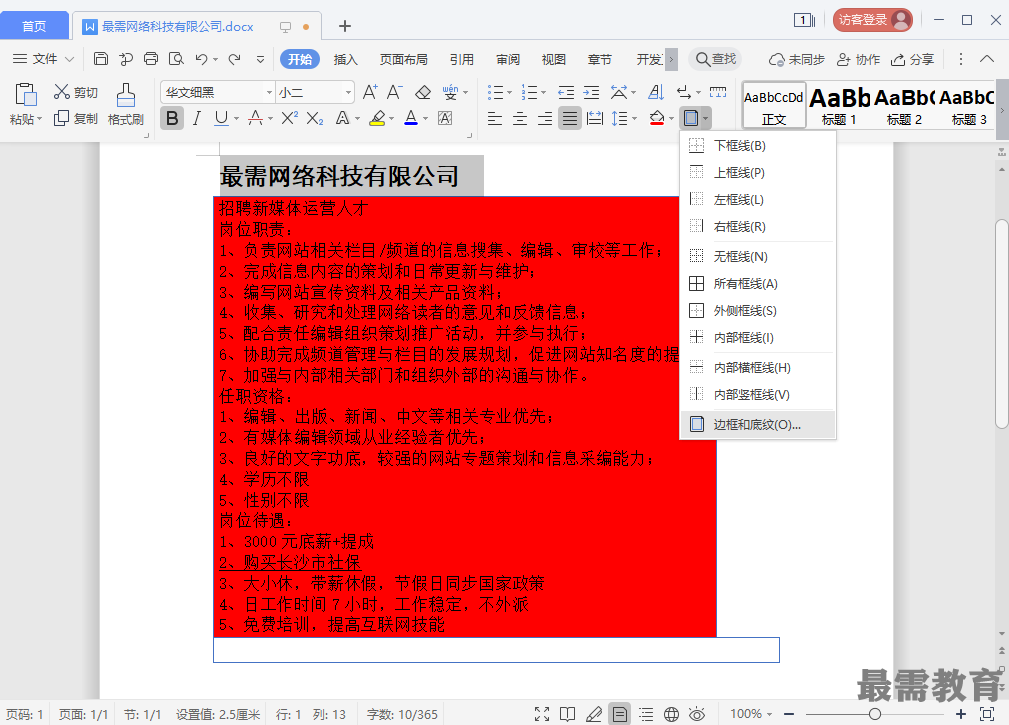Go to the 首页 home tab
The height and width of the screenshot is (725, 1009).
coord(34,26)
